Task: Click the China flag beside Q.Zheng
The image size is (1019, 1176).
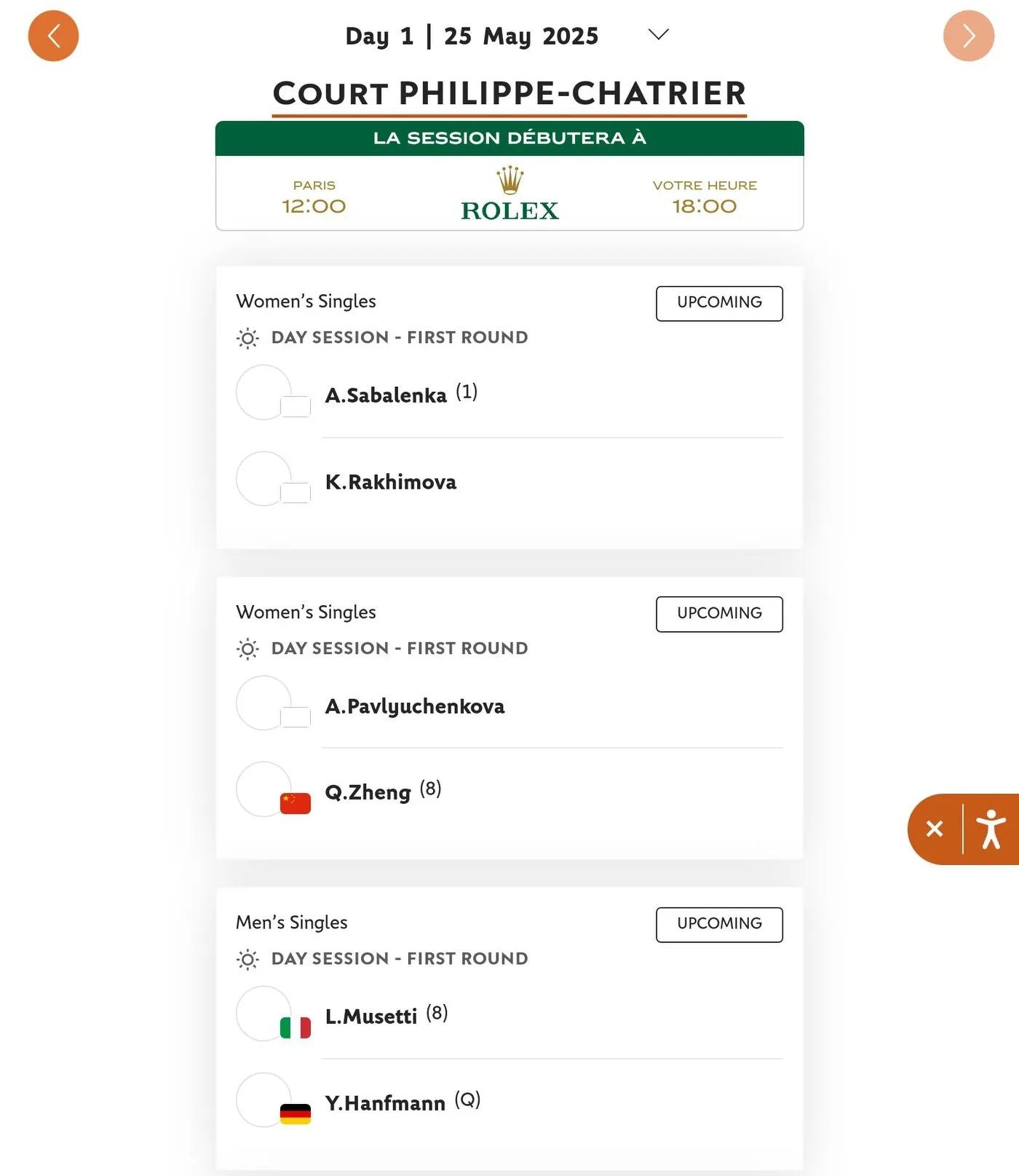Action: (296, 803)
